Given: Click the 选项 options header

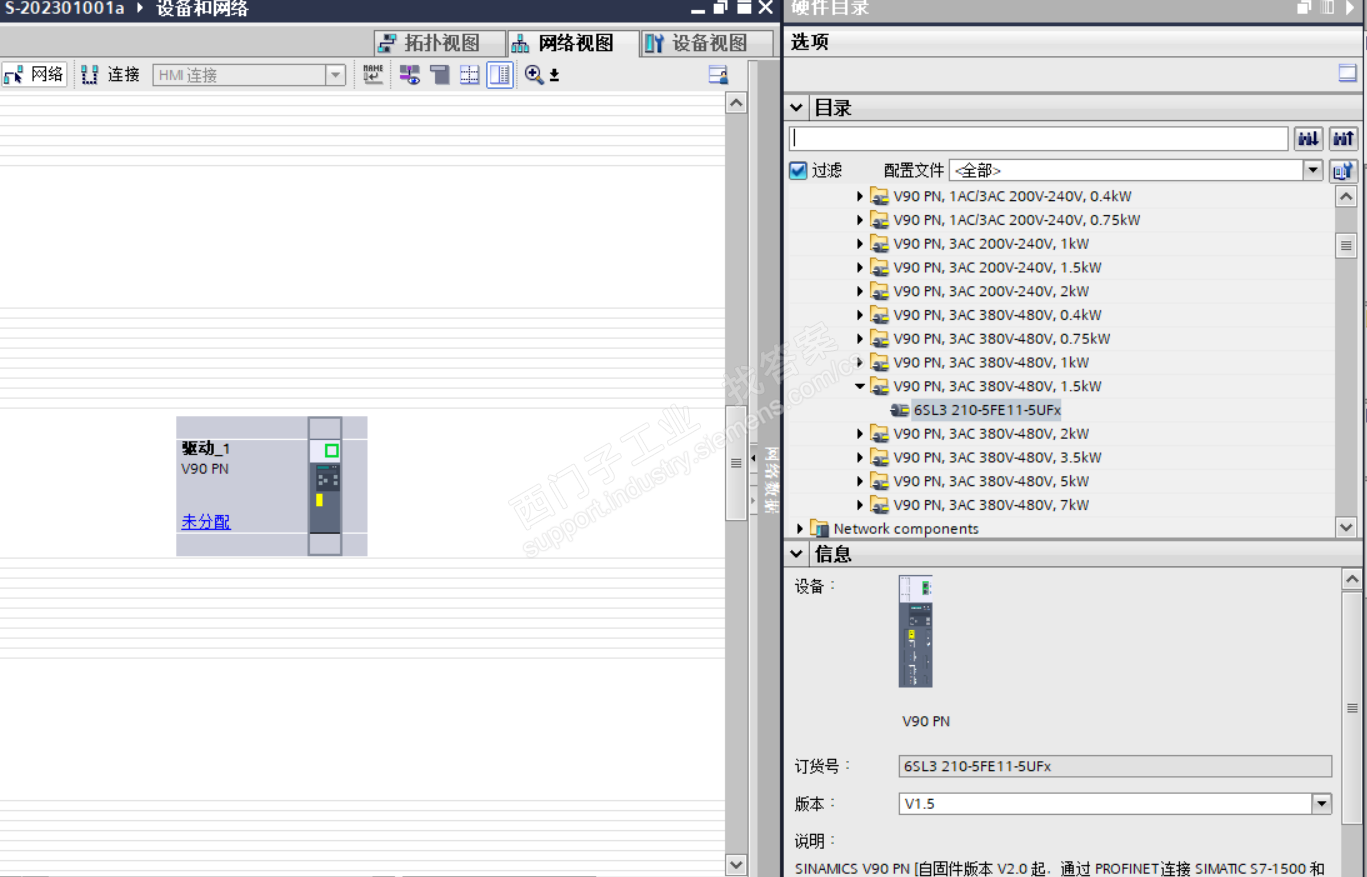Looking at the screenshot, I should pos(810,42).
